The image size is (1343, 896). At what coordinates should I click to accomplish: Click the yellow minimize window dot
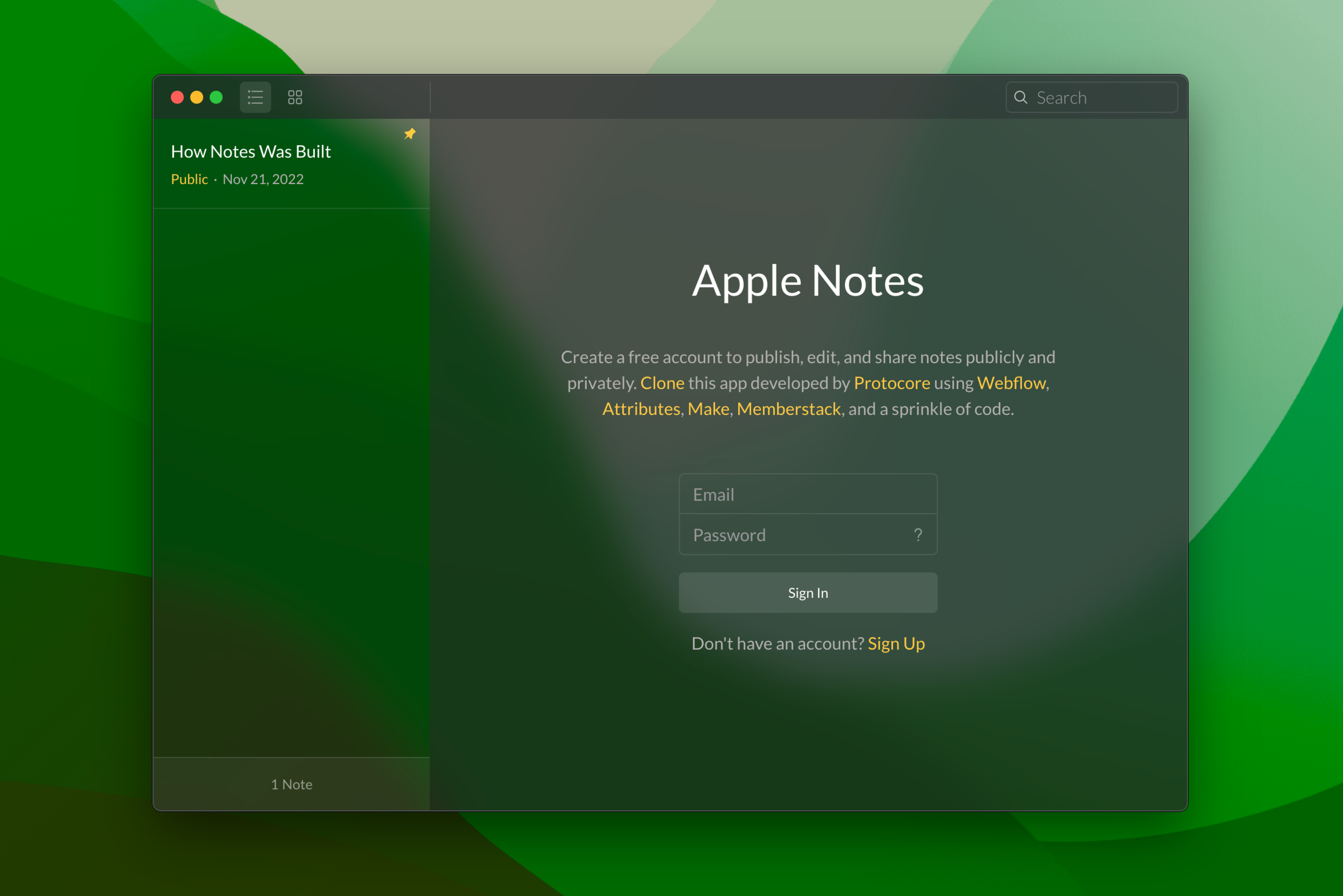pyautogui.click(x=197, y=97)
